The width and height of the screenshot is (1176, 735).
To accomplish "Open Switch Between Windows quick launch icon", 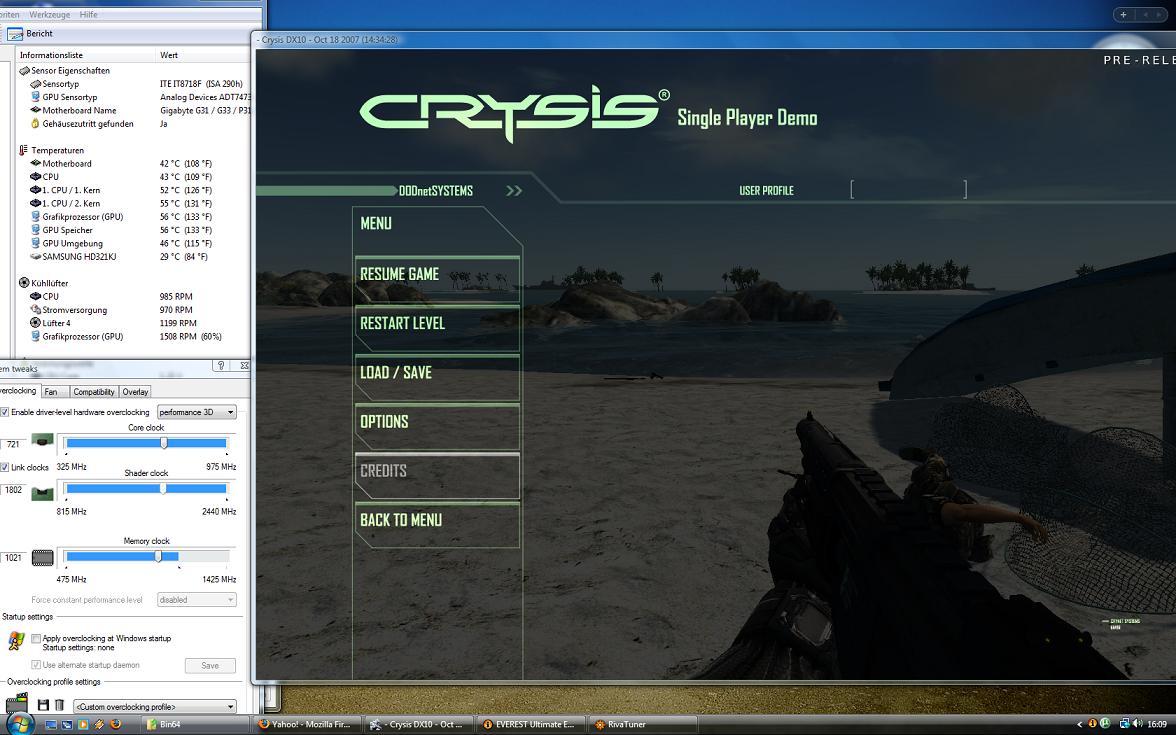I will pos(67,724).
